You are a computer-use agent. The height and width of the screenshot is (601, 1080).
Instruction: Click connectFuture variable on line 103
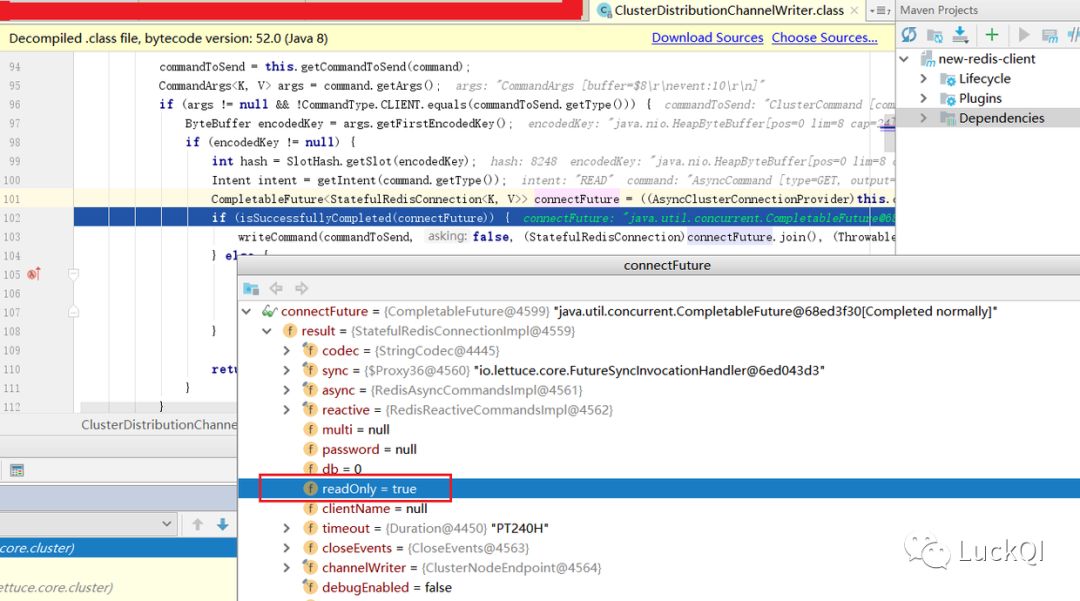pyautogui.click(x=729, y=237)
